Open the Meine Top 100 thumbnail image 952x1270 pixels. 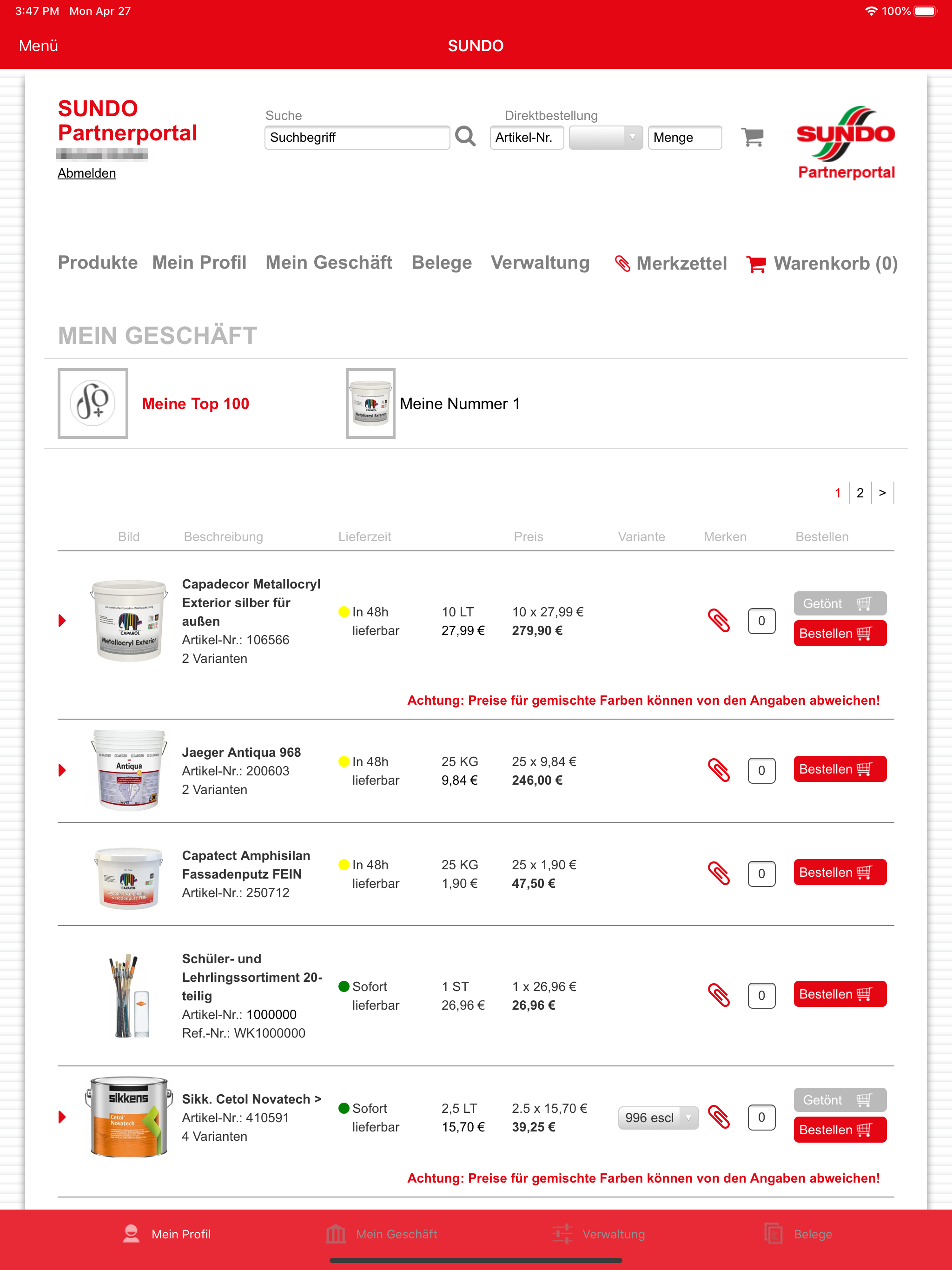click(x=93, y=403)
